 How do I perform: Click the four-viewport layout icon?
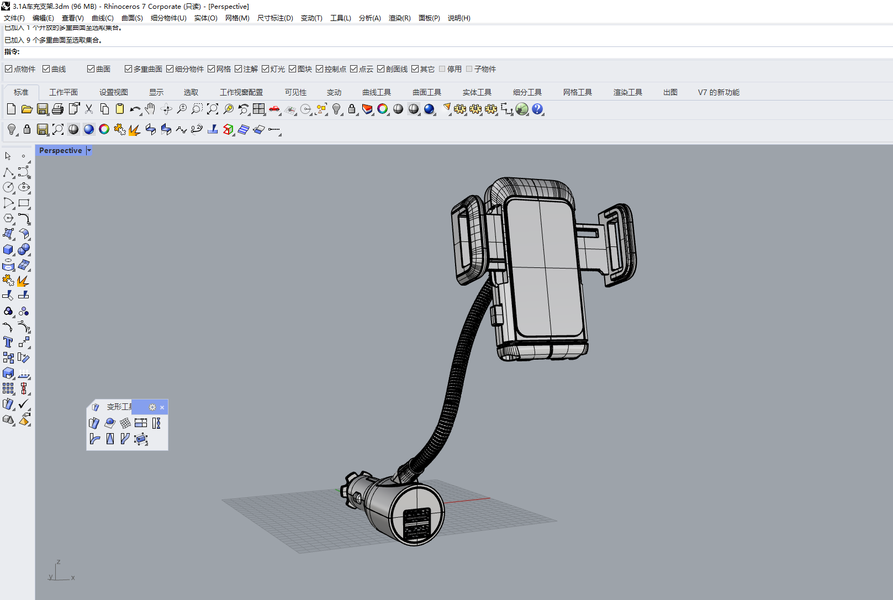click(x=259, y=109)
